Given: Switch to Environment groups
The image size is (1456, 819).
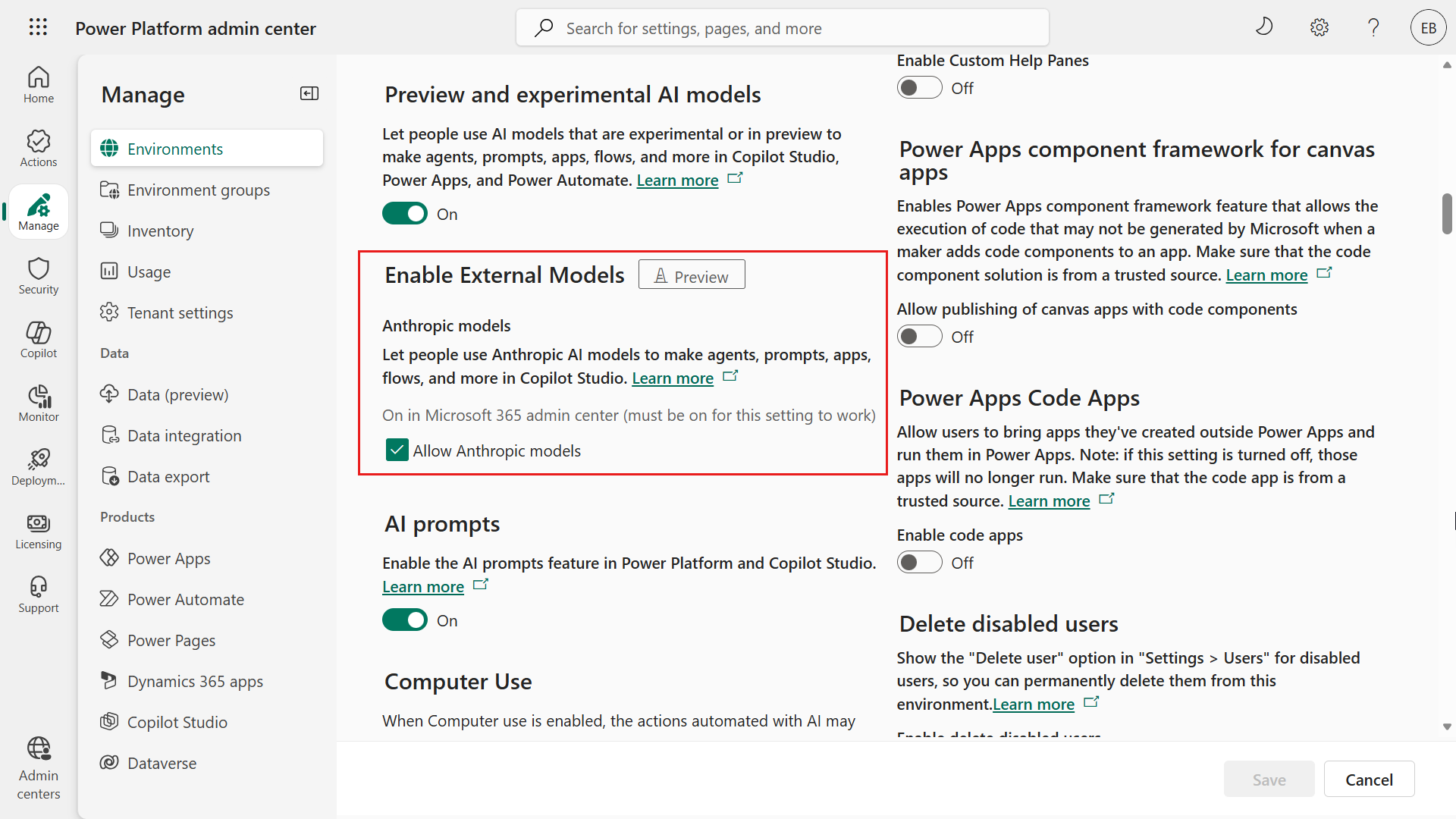Looking at the screenshot, I should pos(198,190).
